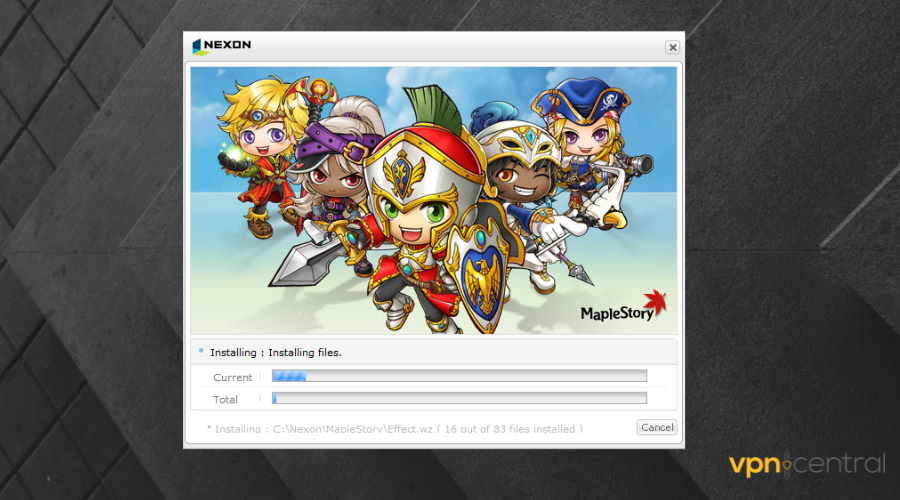This screenshot has height=500, width=900.
Task: Click the blue bullet beside Installing status
Action: pos(201,351)
